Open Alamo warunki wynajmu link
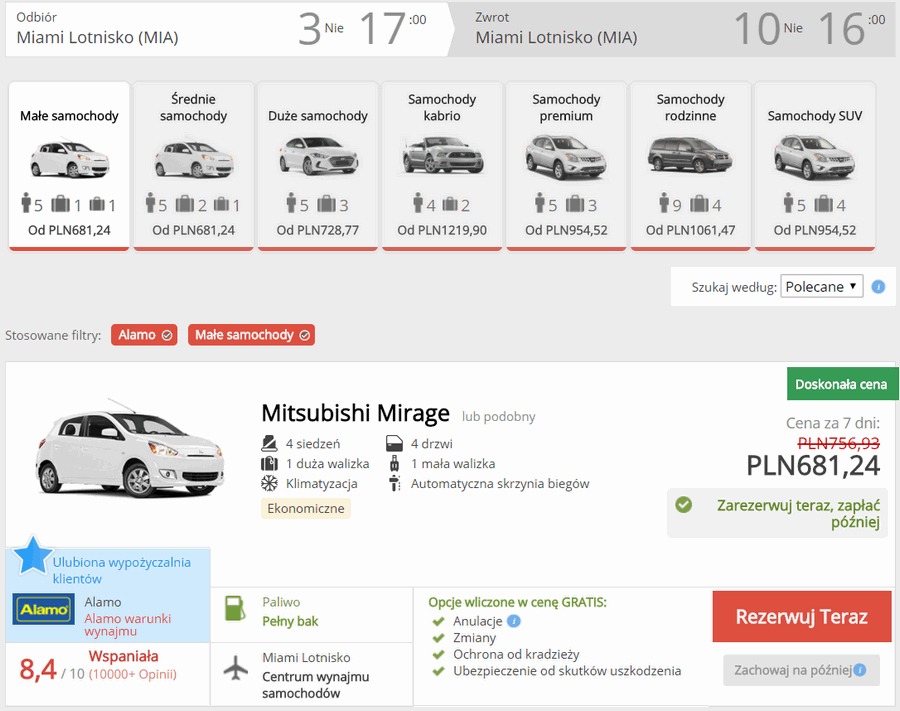This screenshot has width=900, height=711. point(127,624)
